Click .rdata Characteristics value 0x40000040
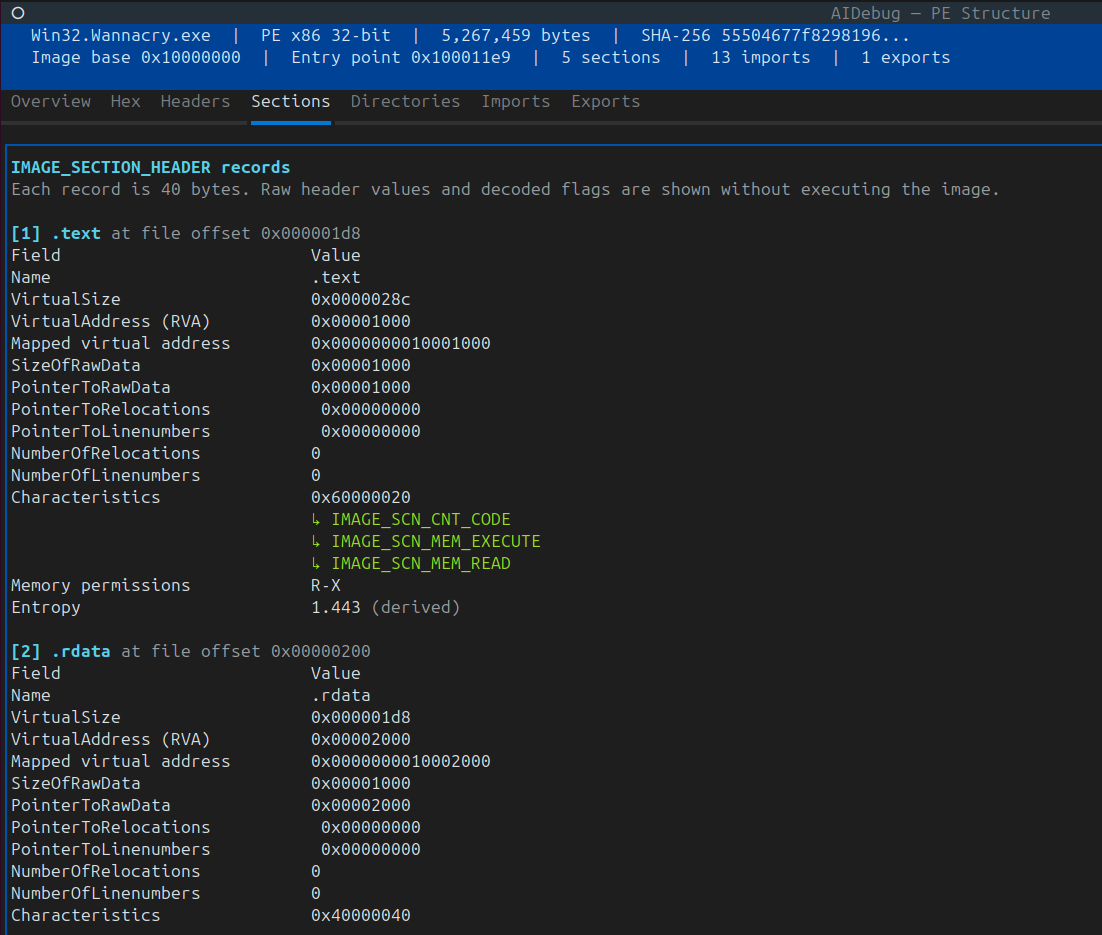 [x=361, y=915]
